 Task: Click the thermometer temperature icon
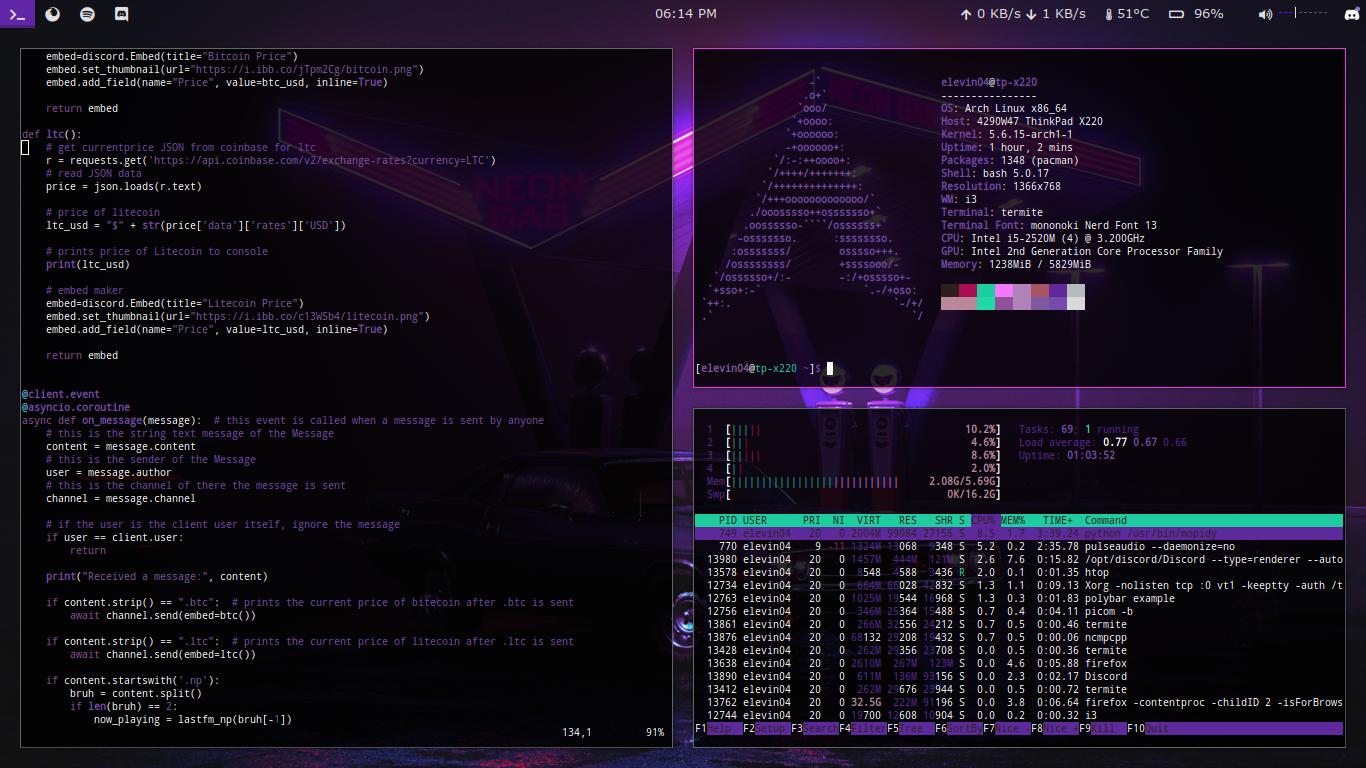(x=1108, y=14)
